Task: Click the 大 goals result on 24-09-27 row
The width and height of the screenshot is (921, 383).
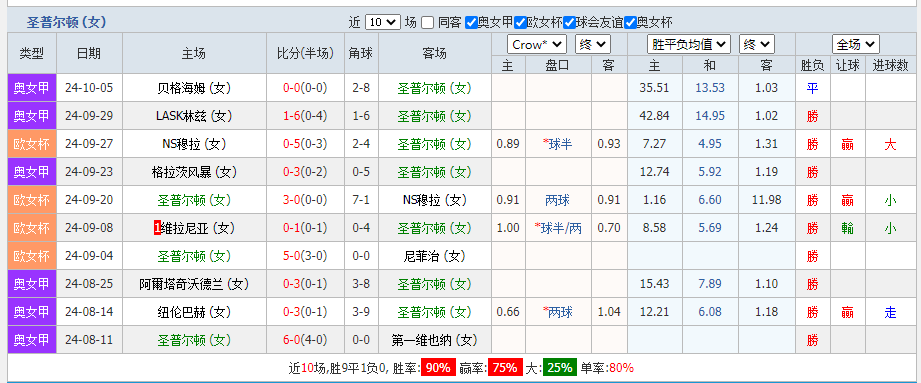Action: tap(890, 144)
